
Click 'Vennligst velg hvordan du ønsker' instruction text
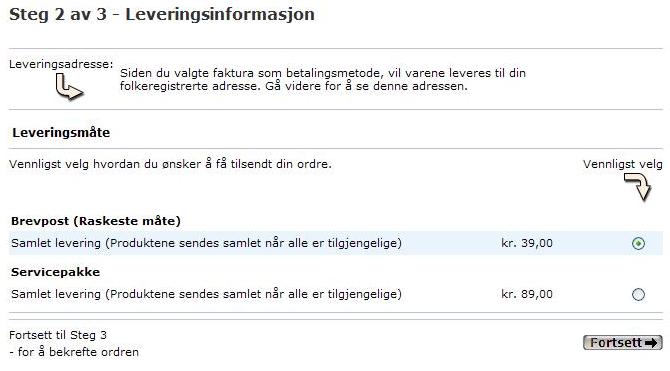(x=170, y=164)
